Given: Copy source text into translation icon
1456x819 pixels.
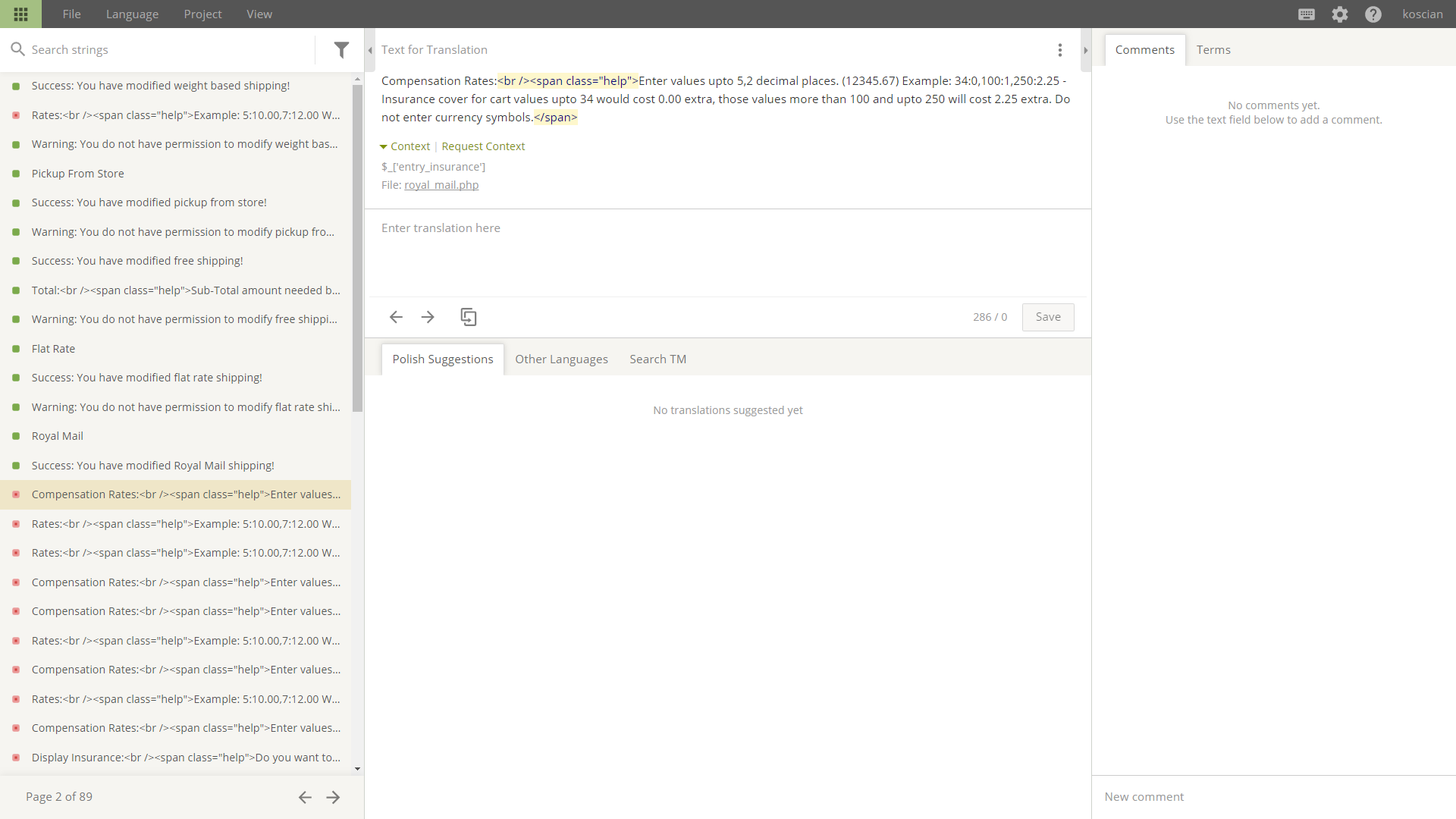Looking at the screenshot, I should (469, 317).
